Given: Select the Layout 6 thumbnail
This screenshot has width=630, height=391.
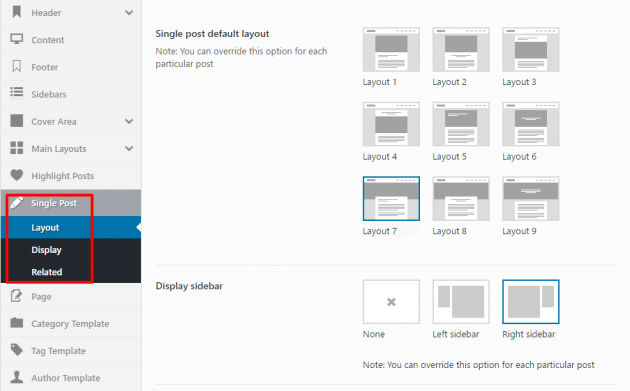Looking at the screenshot, I should click(531, 124).
